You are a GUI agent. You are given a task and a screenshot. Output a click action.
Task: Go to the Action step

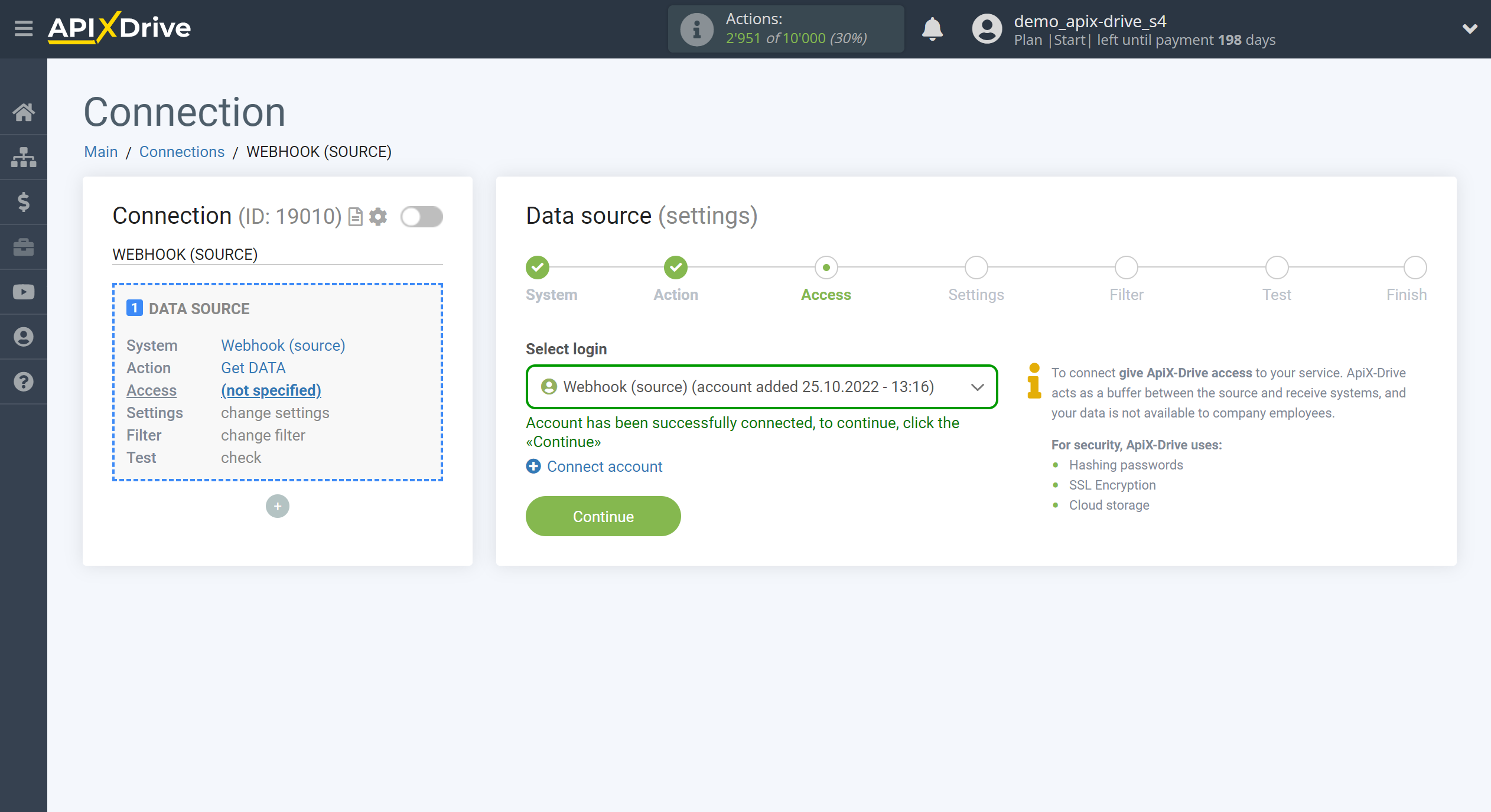(x=676, y=268)
